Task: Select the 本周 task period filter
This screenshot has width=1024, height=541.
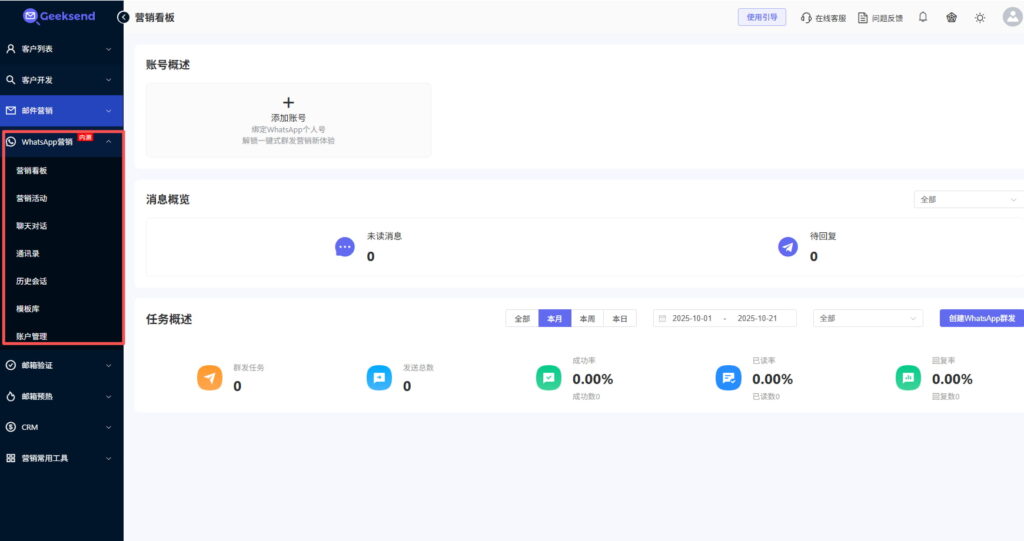Action: click(587, 318)
